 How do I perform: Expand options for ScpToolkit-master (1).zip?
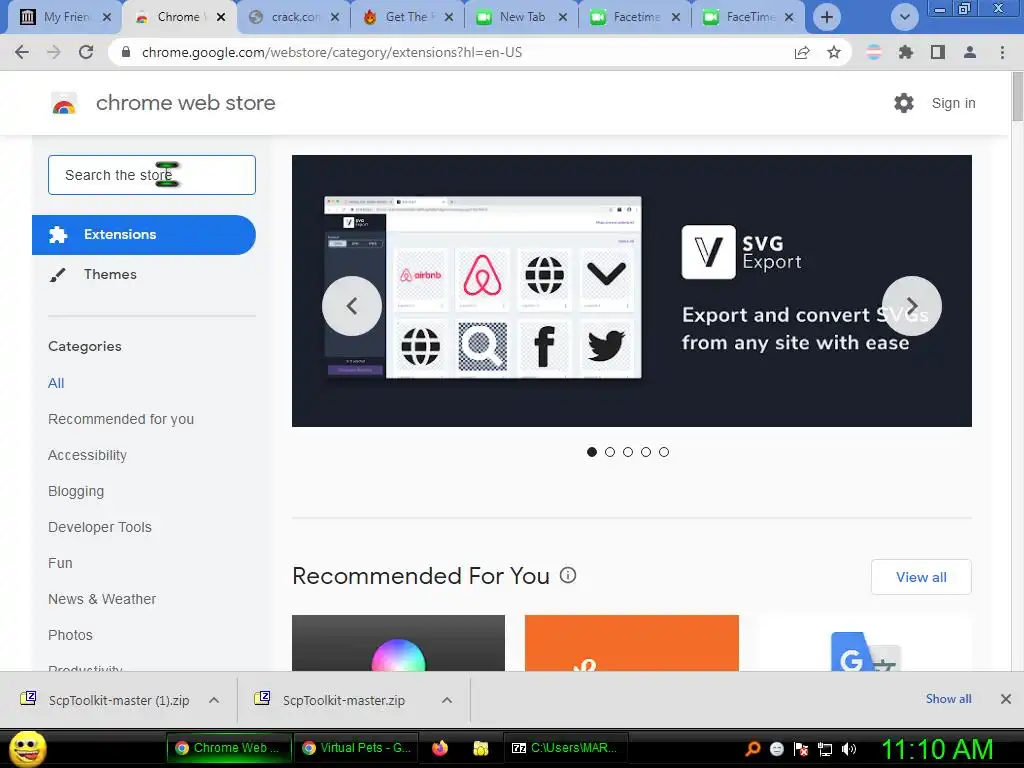214,700
